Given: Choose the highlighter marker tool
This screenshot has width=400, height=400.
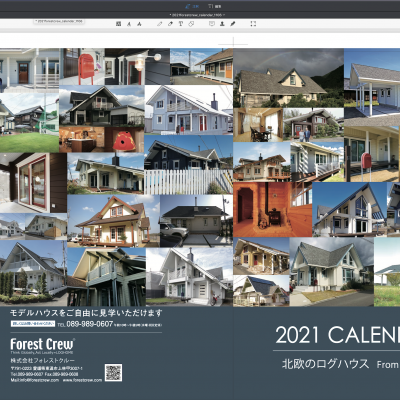Looking at the screenshot, I should coord(170,24).
